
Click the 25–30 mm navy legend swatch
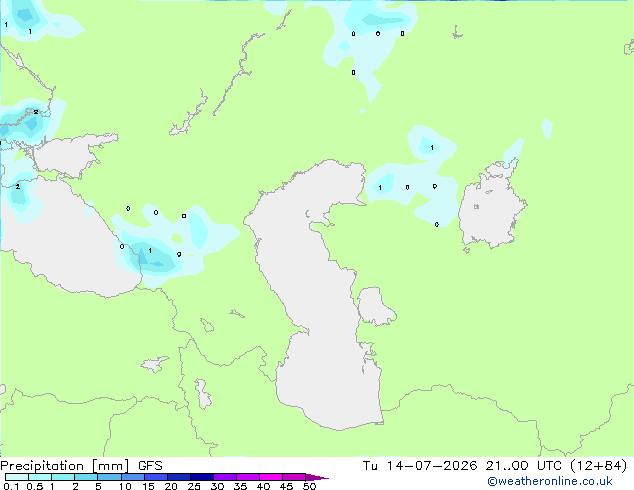point(202,477)
